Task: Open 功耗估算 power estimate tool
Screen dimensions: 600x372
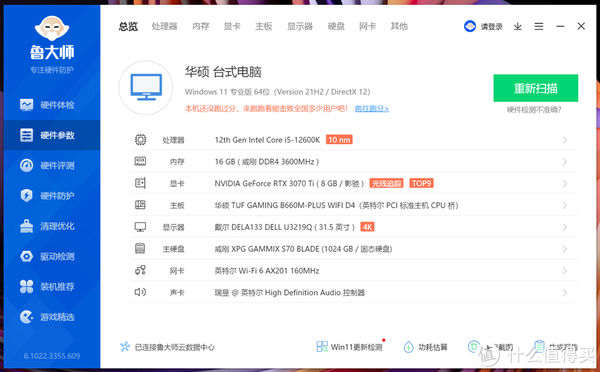Action: [x=426, y=347]
